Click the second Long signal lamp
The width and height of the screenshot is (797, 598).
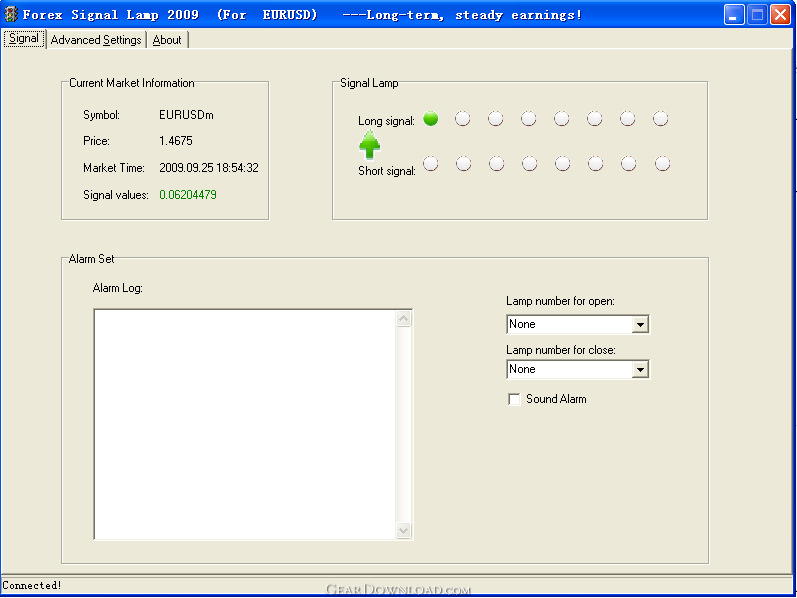[x=463, y=119]
